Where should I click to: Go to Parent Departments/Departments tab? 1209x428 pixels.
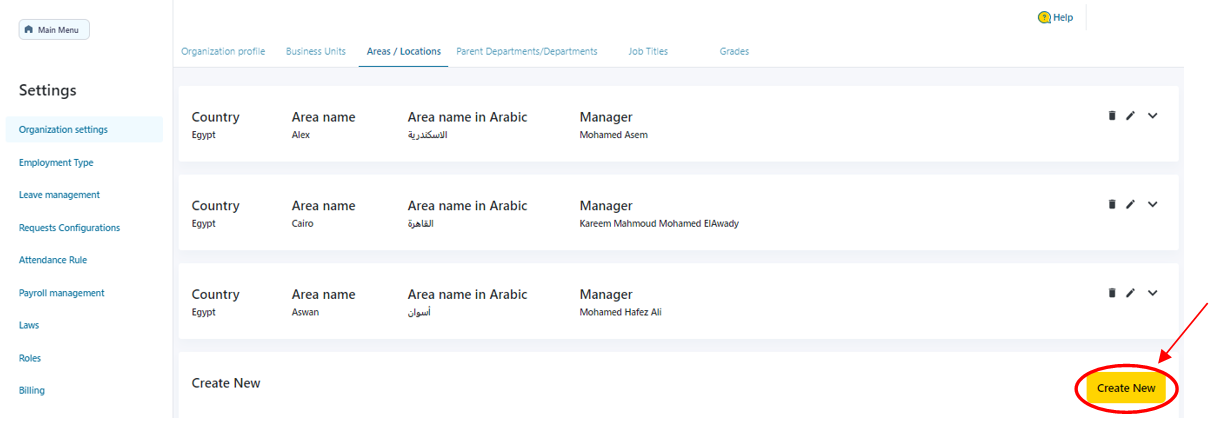pos(526,51)
